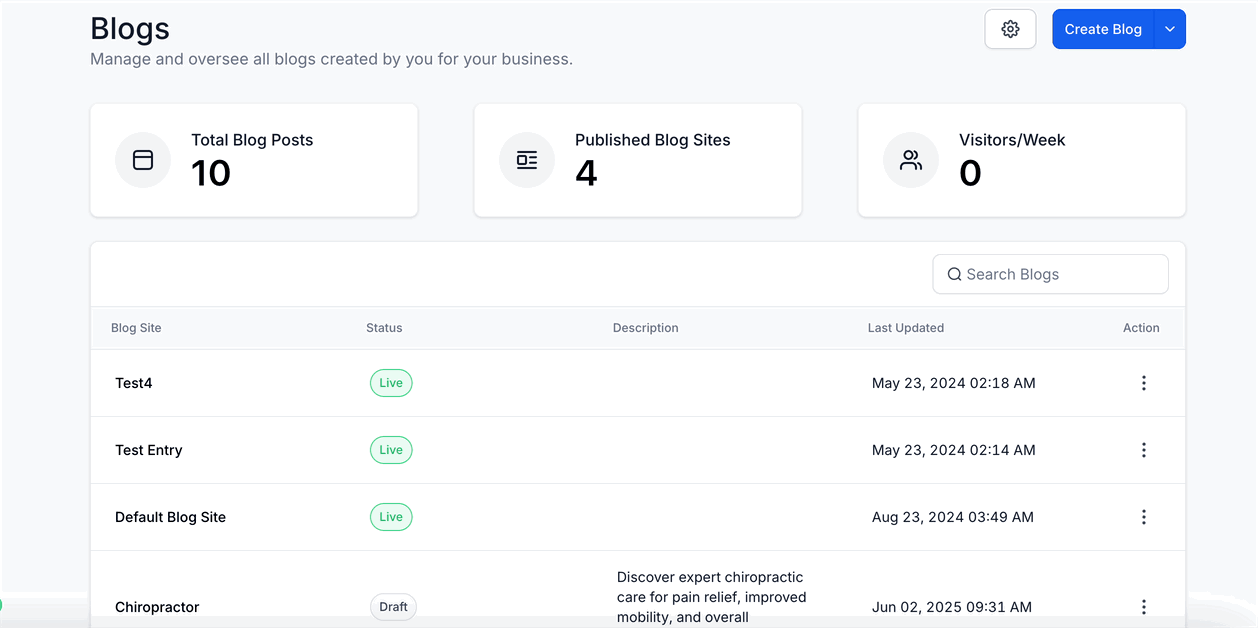Expand the Create Blog dropdown arrow
This screenshot has width=1258, height=628.
pos(1170,29)
